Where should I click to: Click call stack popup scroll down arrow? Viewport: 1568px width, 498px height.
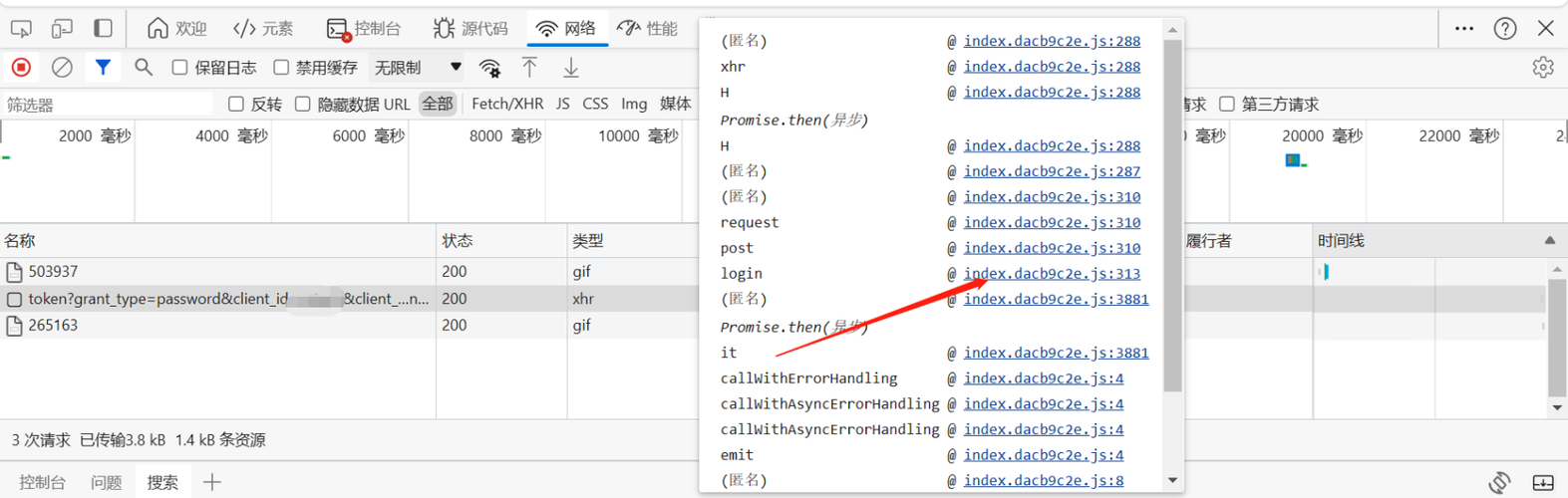(1172, 480)
